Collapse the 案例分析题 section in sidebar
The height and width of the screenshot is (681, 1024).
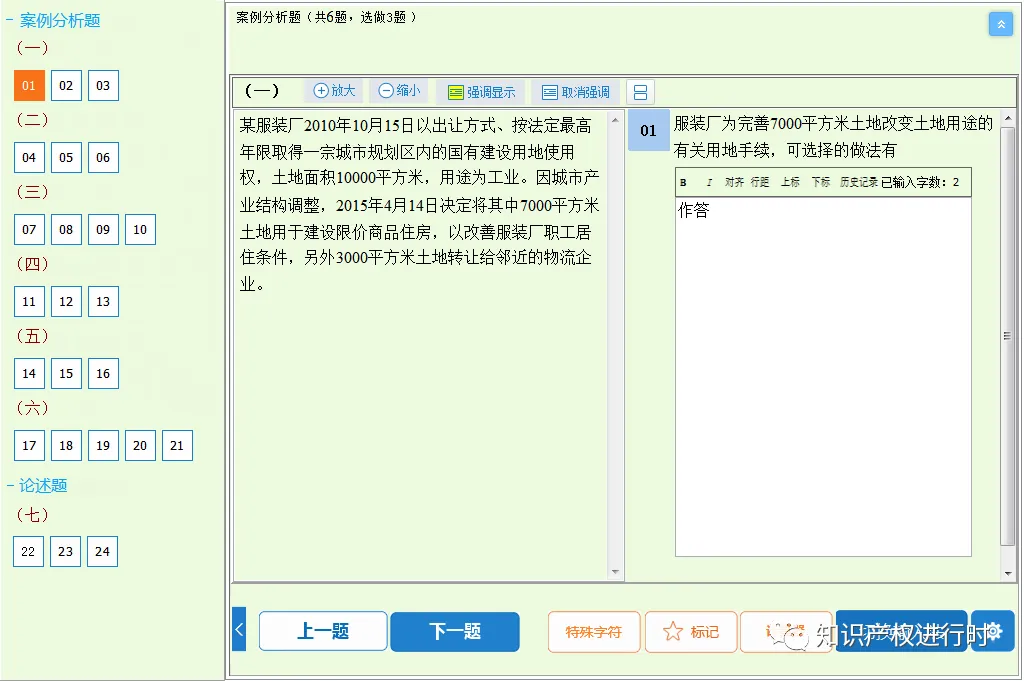point(10,19)
